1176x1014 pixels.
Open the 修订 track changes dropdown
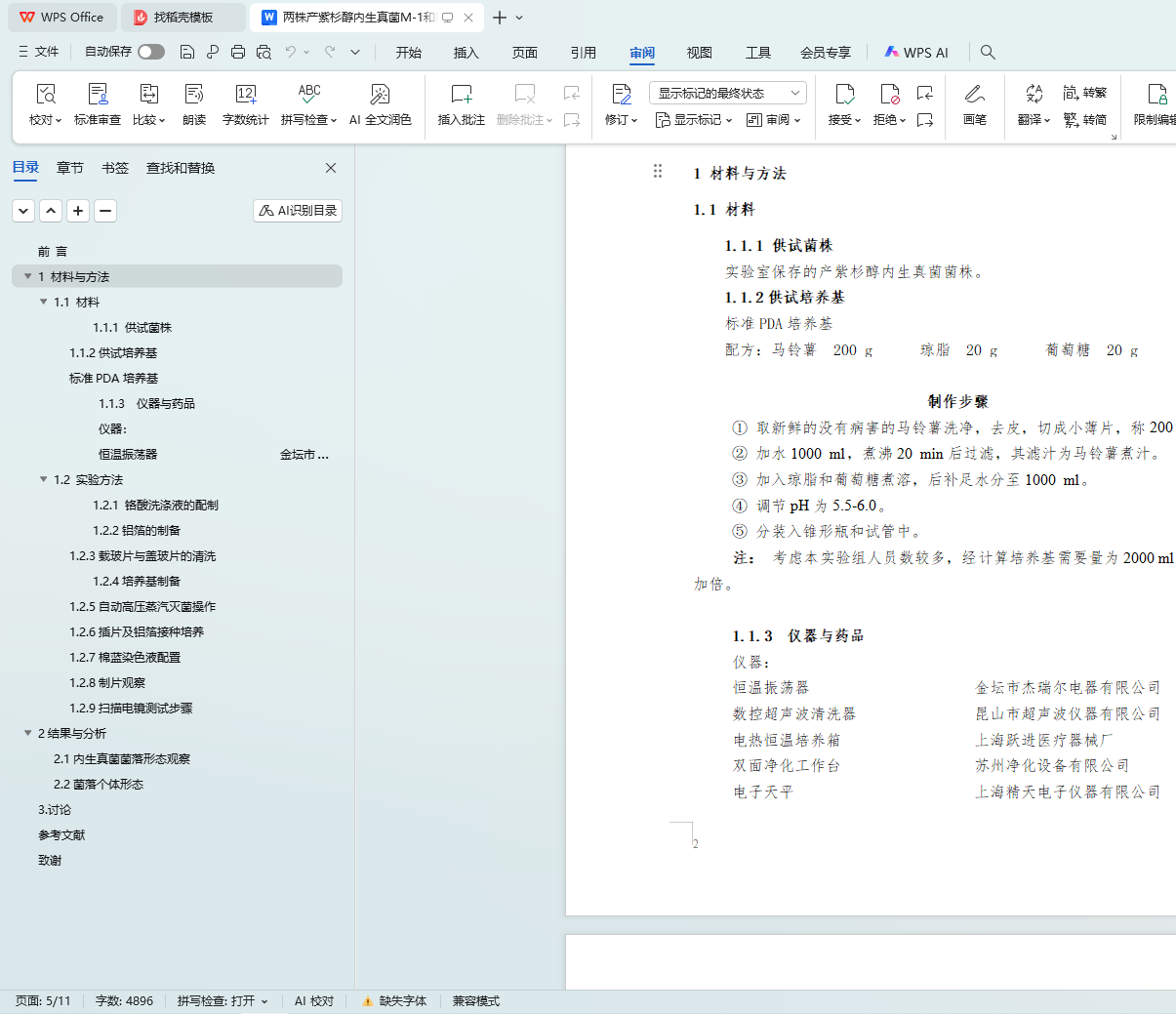(x=621, y=120)
